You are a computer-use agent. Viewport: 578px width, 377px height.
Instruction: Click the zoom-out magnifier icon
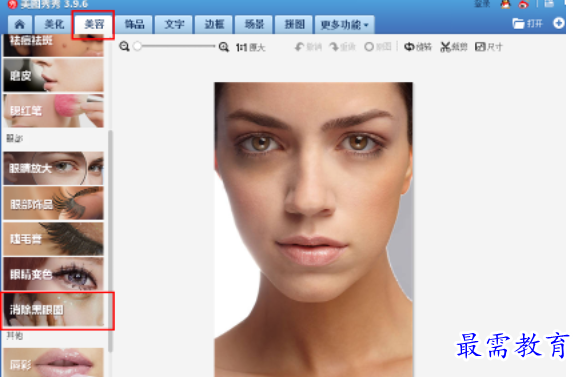(x=124, y=46)
